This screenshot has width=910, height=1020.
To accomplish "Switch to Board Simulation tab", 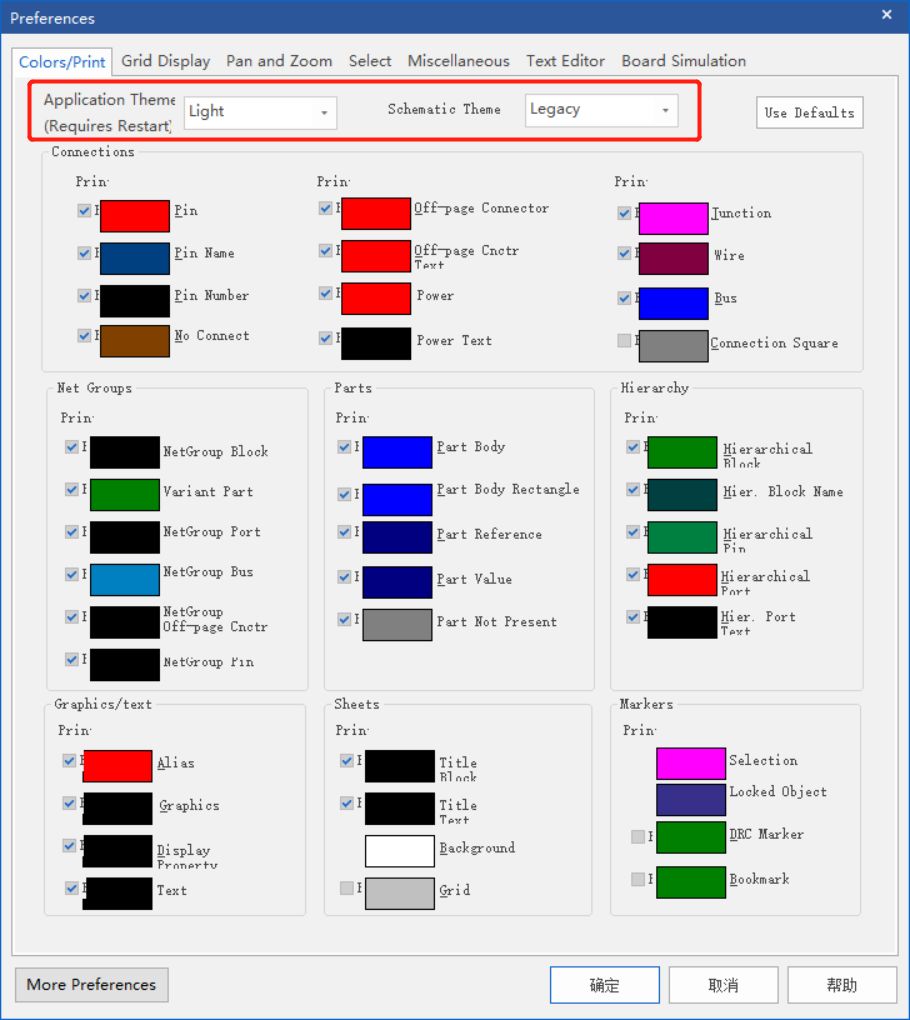I will click(x=684, y=61).
